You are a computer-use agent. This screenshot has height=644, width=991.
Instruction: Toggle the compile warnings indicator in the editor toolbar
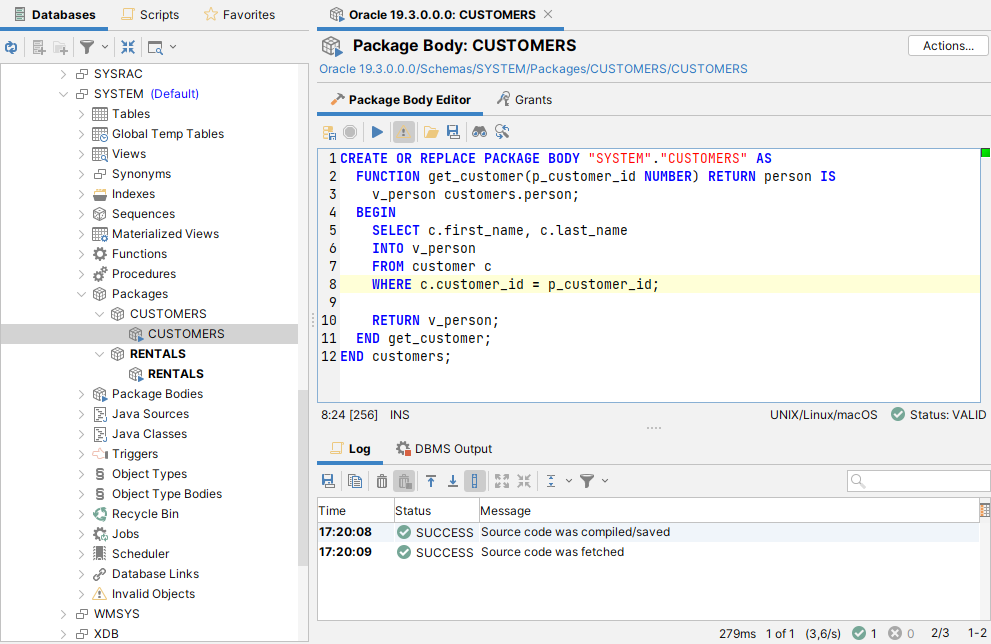point(404,131)
